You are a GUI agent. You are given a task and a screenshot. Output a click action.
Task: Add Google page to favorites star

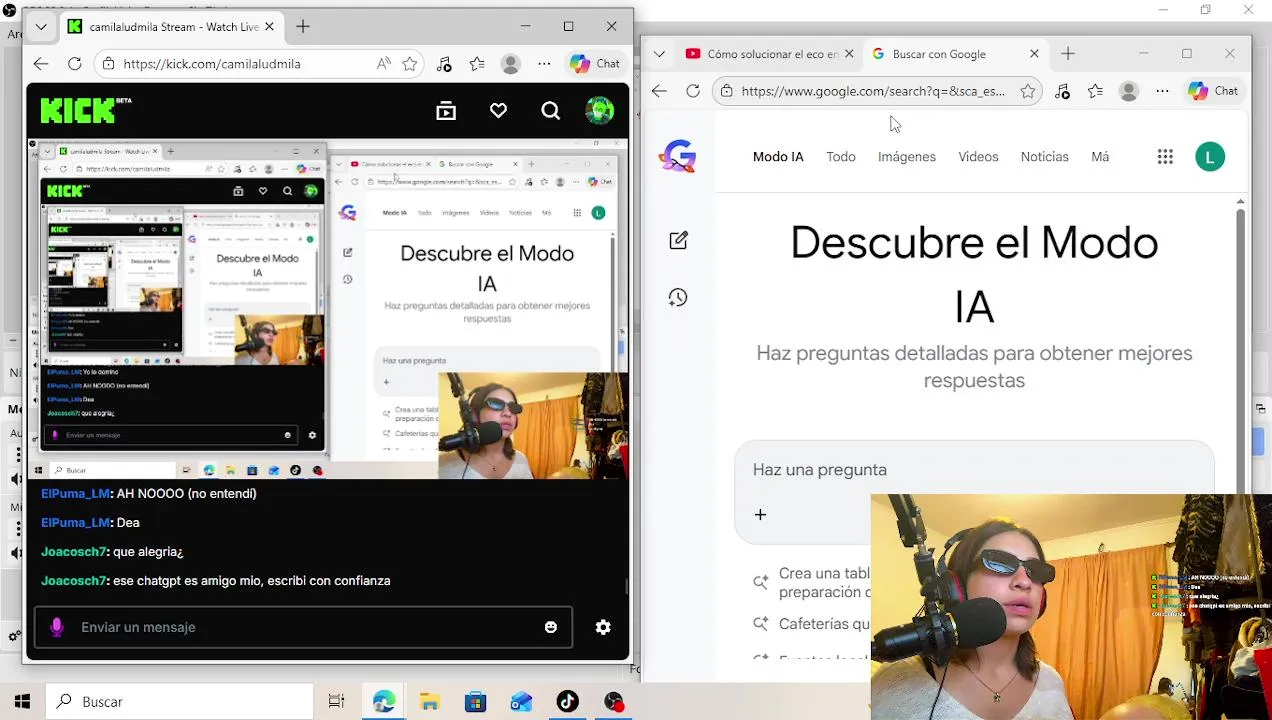pyautogui.click(x=1028, y=91)
